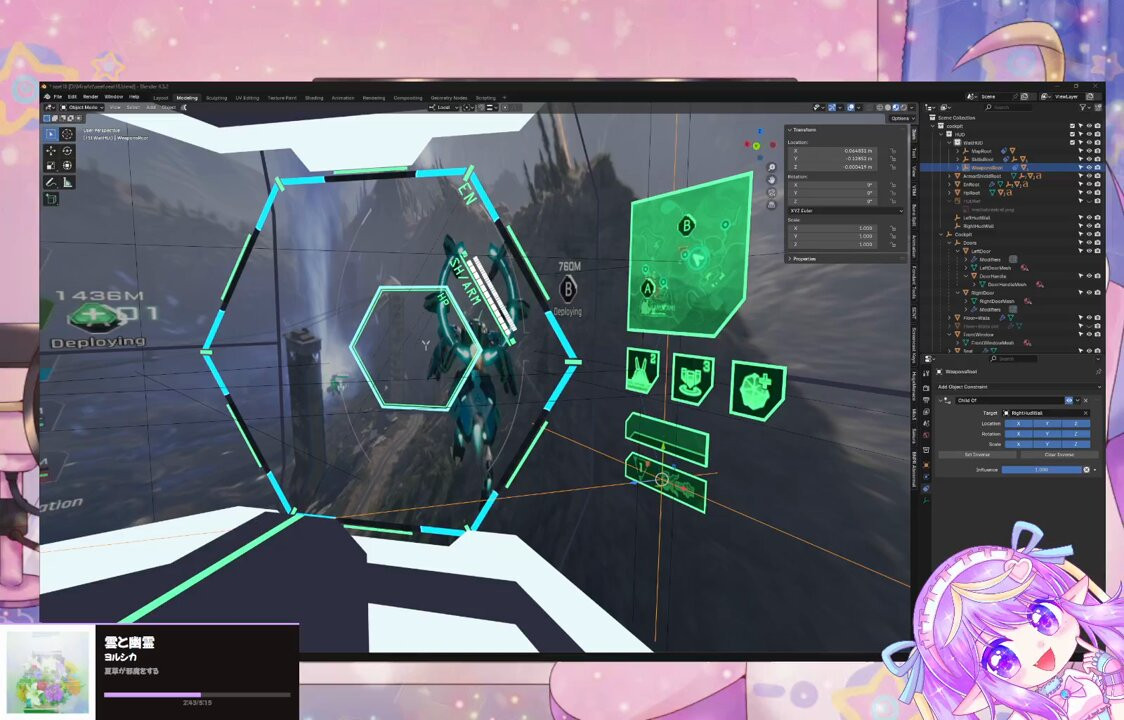Pick the Annotate pencil tool
This screenshot has height=720, width=1124.
[x=51, y=182]
